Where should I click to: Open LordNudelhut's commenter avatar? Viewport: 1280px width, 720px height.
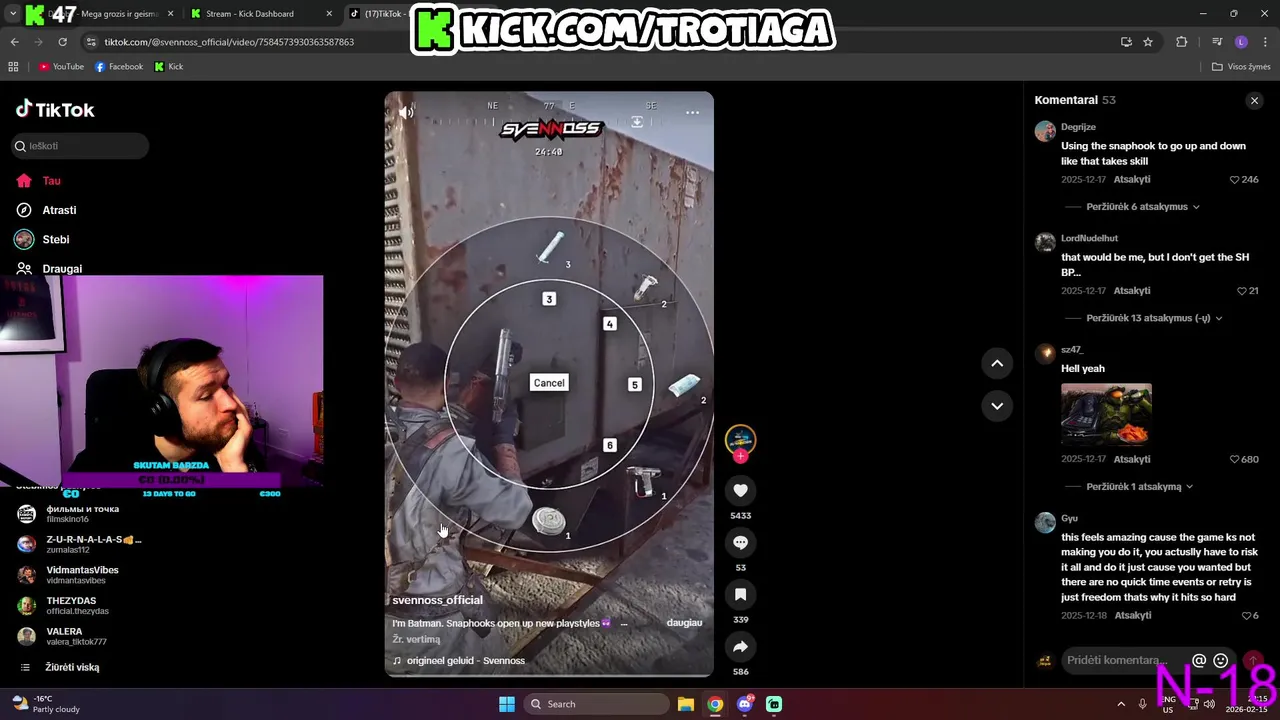(1045, 242)
